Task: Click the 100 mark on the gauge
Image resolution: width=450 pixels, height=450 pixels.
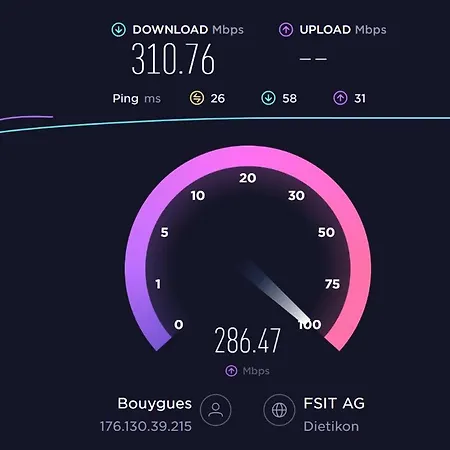Action: tap(310, 324)
